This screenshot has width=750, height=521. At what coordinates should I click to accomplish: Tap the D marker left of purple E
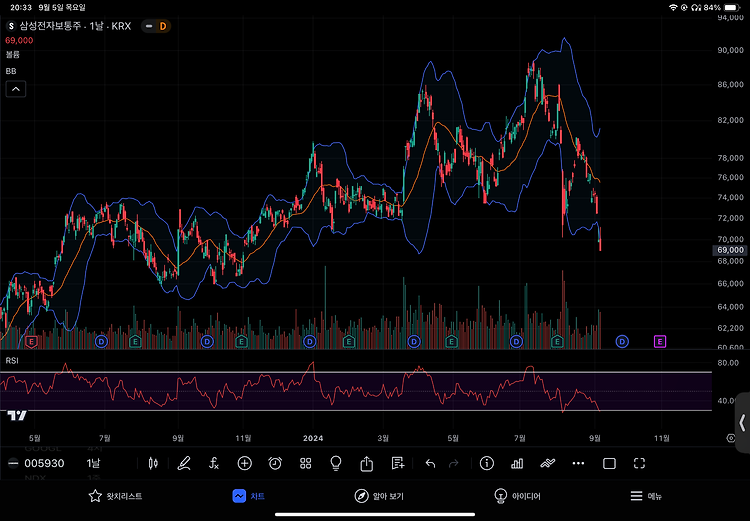[x=622, y=342]
